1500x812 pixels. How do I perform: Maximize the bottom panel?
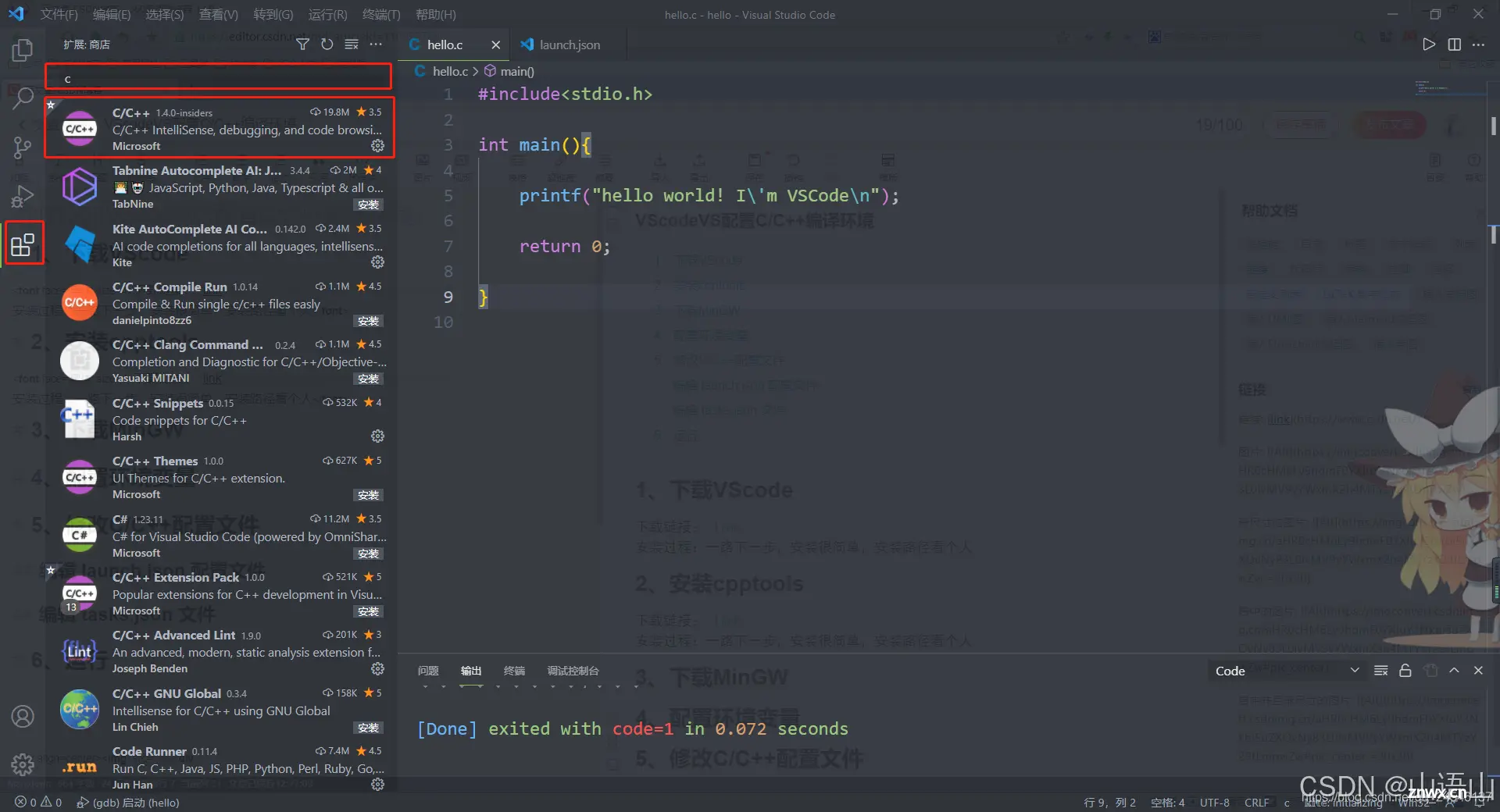pos(1454,671)
